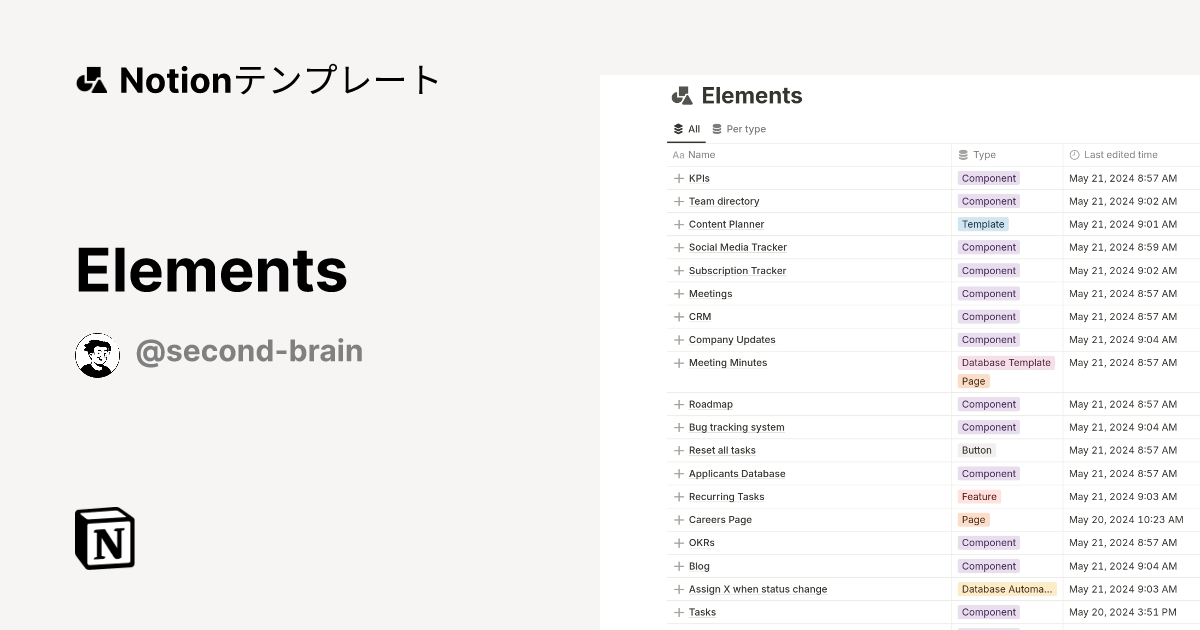This screenshot has height=630, width=1200.
Task: Click the second-brain avatar thumbnail
Action: pyautogui.click(x=97, y=354)
